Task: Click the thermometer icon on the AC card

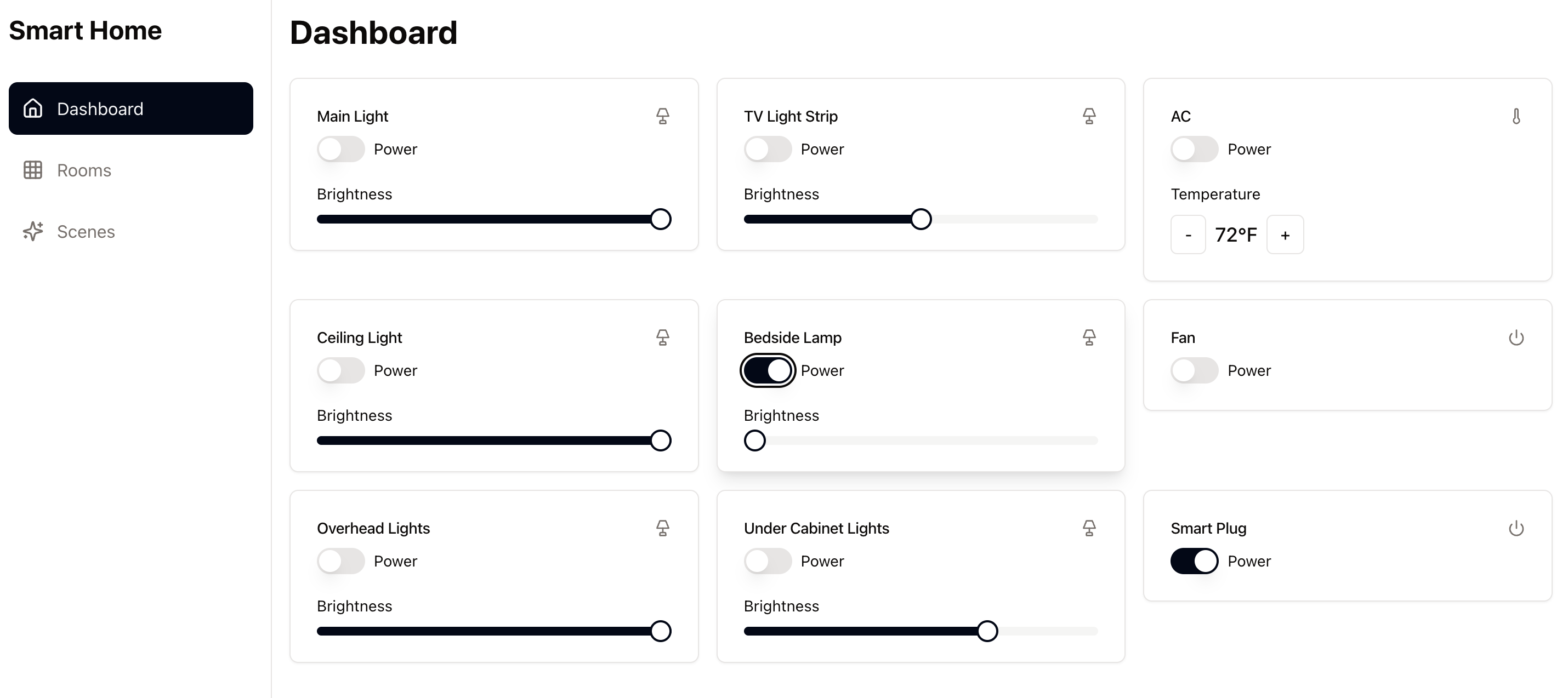Action: (1516, 116)
